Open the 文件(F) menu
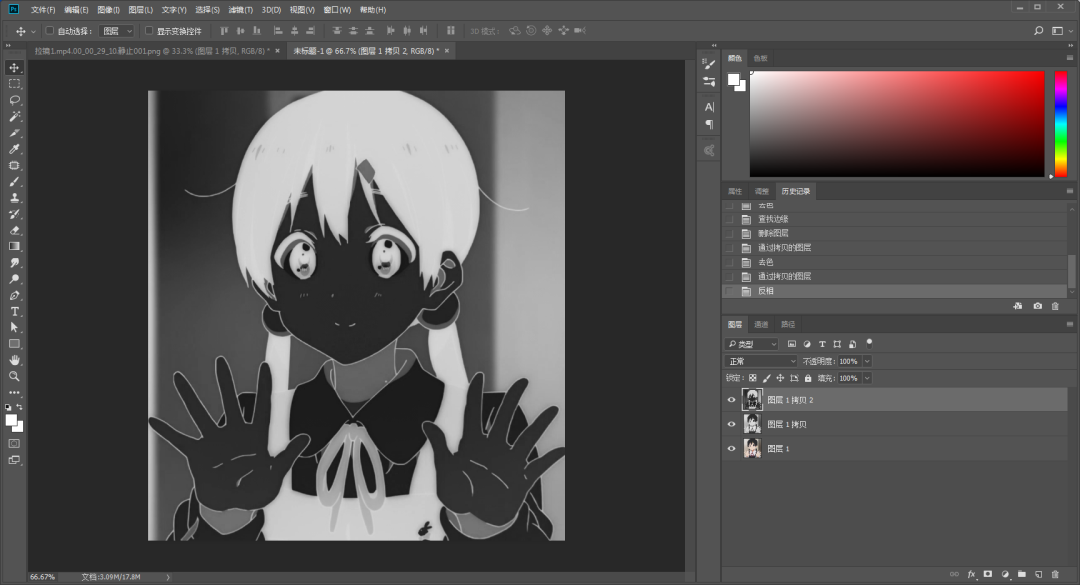The height and width of the screenshot is (585, 1080). 43,10
